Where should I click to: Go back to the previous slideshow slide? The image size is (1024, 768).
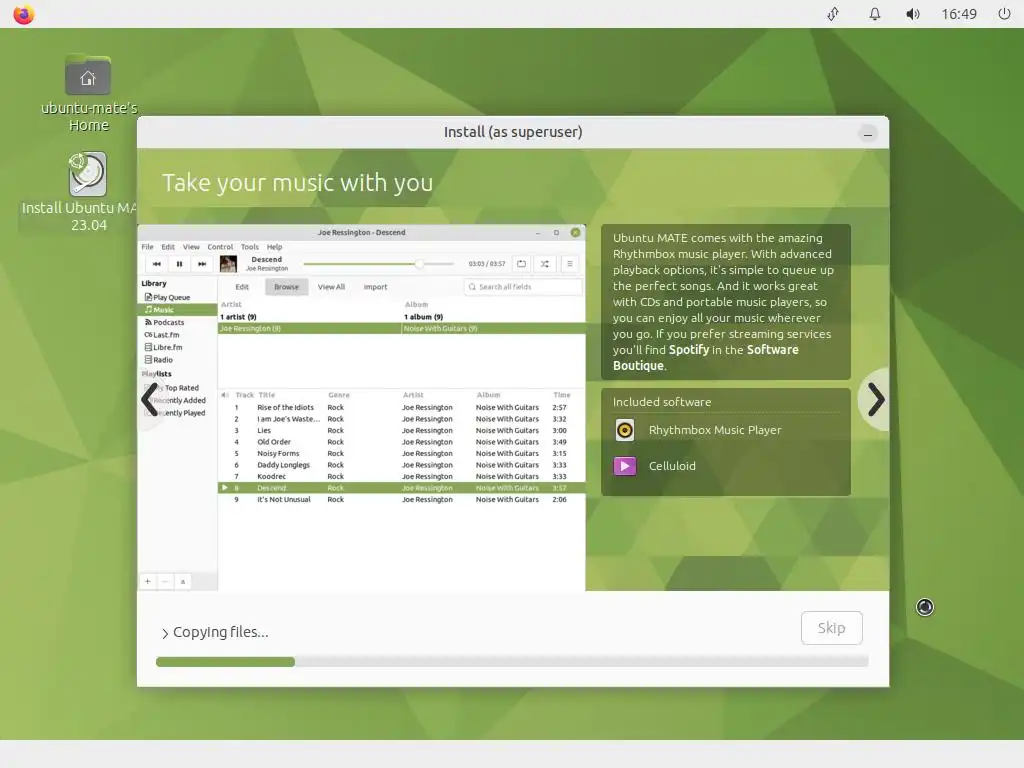(150, 399)
